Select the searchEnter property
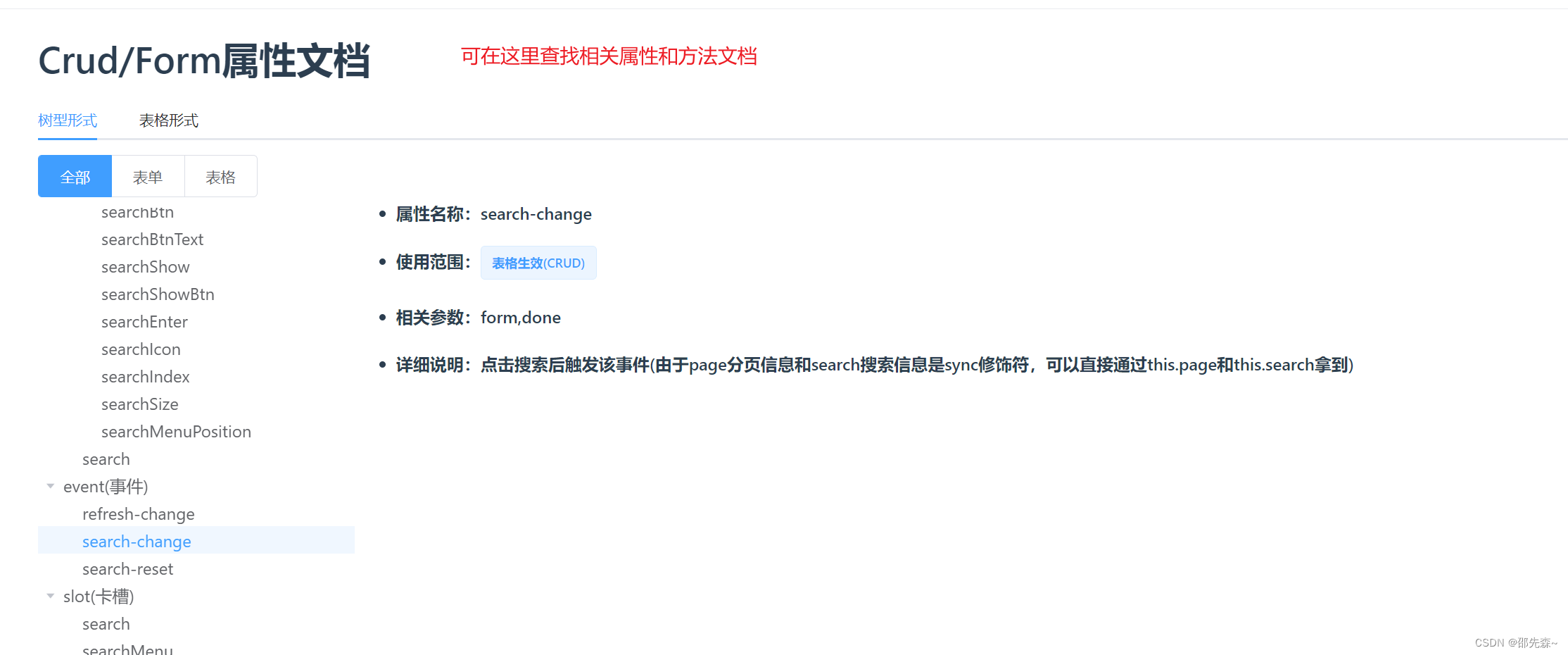Viewport: 1568px width, 655px height. 144,322
